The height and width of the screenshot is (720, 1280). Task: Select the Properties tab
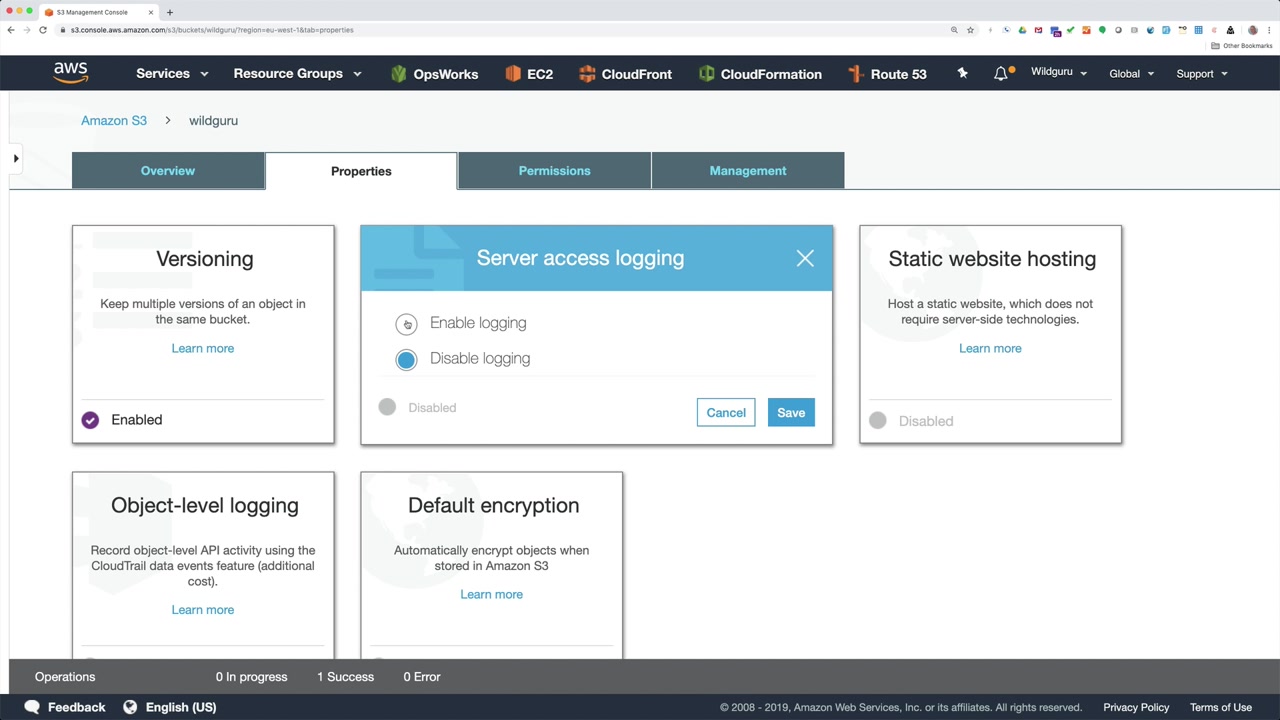tap(361, 171)
